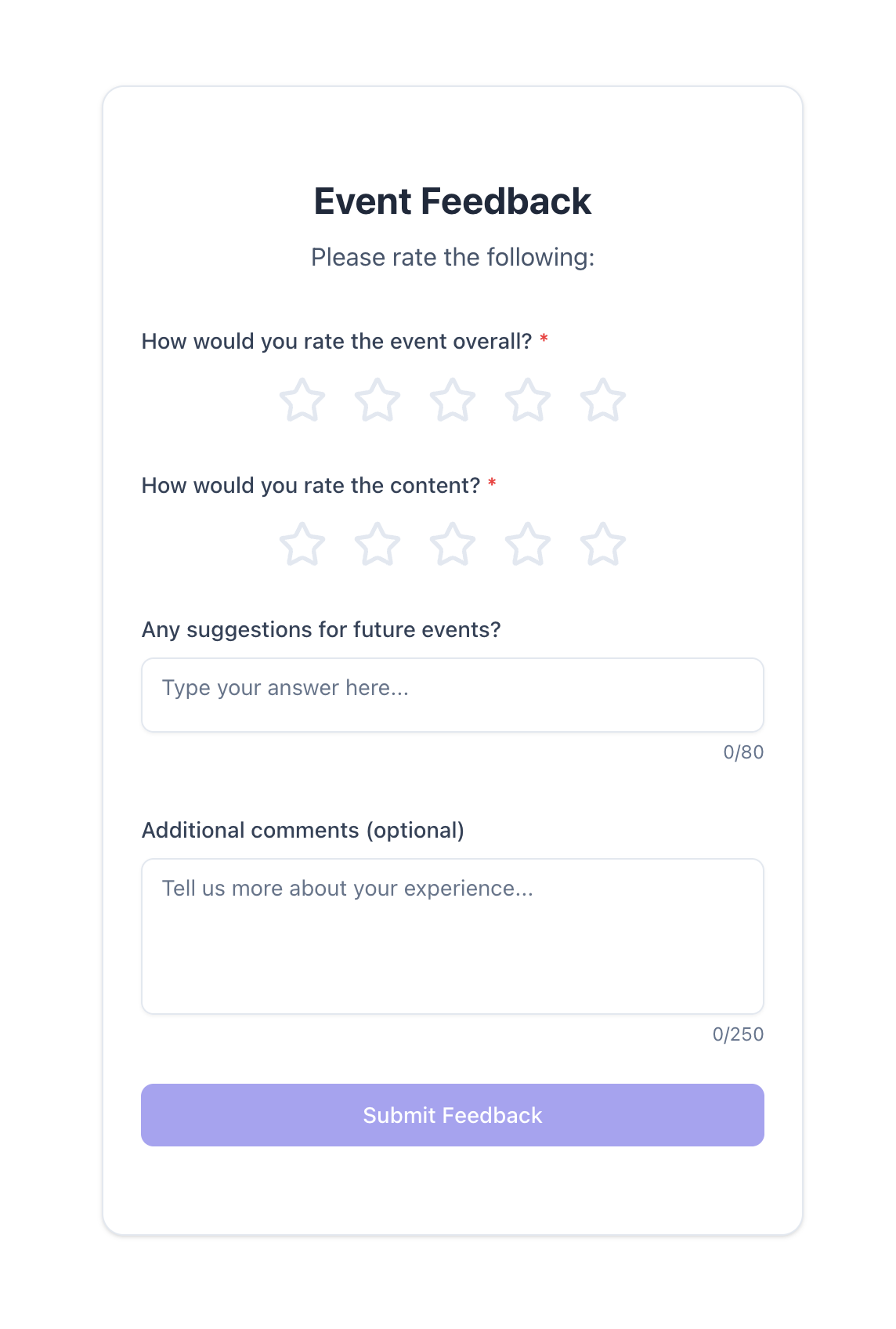This screenshot has width=896, height=1329.
Task: Rate the content four stars
Action: tap(528, 544)
